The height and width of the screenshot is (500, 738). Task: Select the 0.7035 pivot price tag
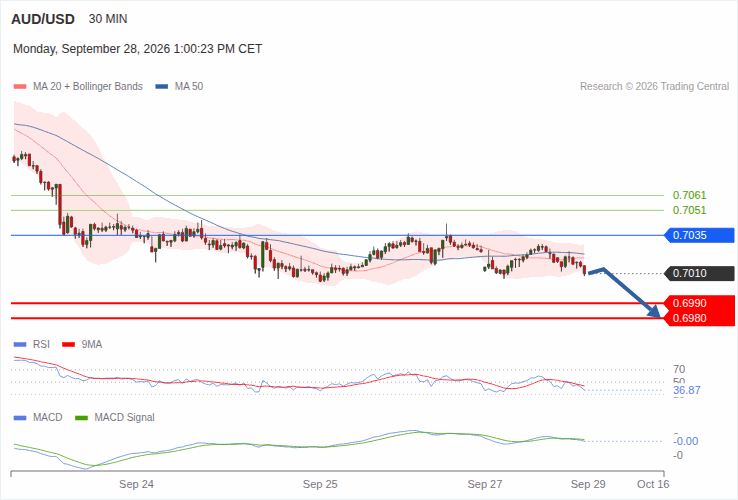(699, 235)
